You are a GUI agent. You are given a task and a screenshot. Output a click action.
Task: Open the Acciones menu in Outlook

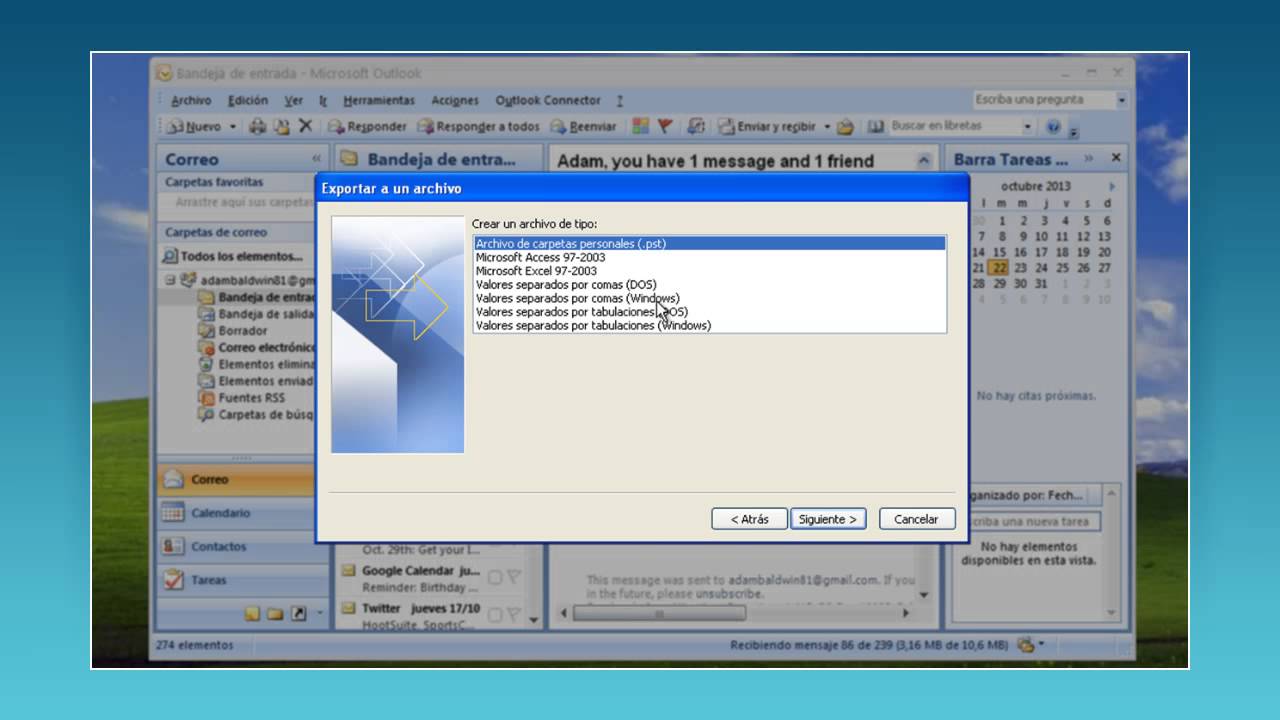[x=455, y=101]
